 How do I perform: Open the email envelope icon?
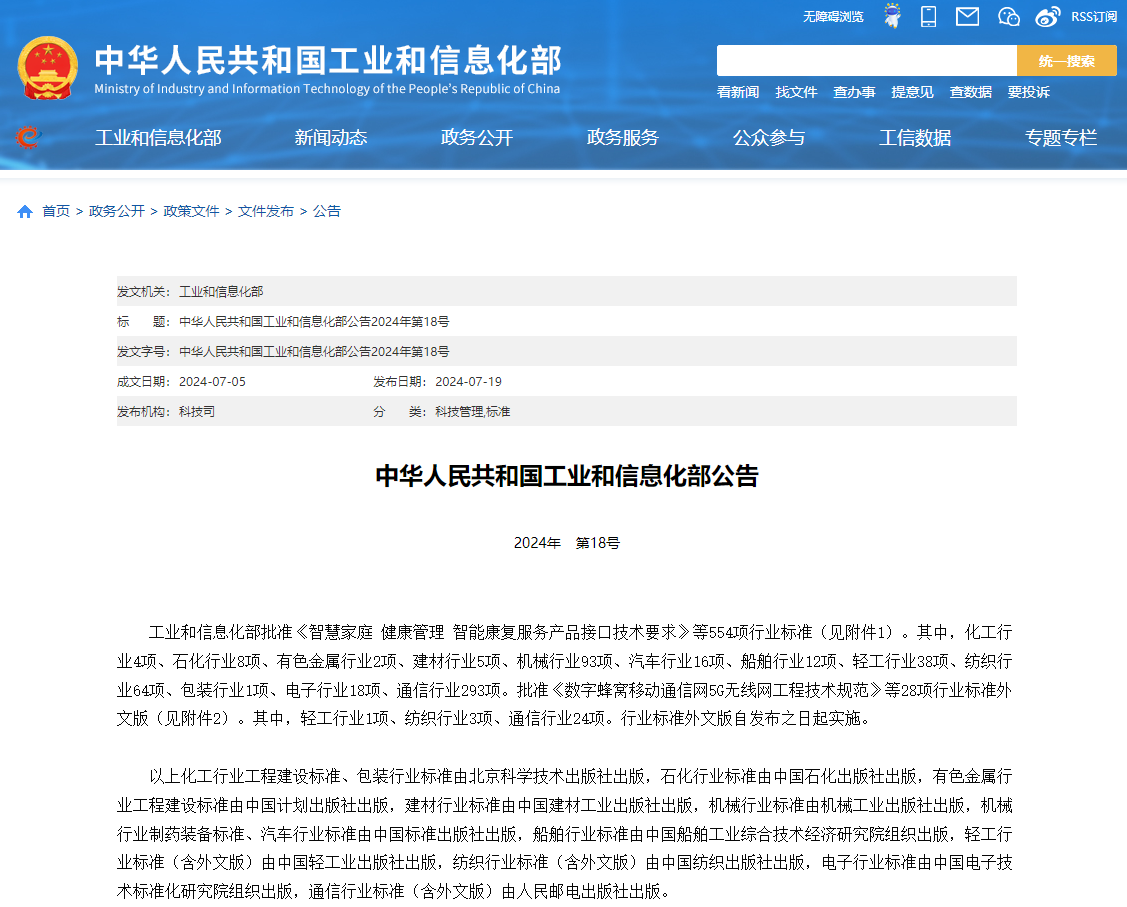point(967,16)
